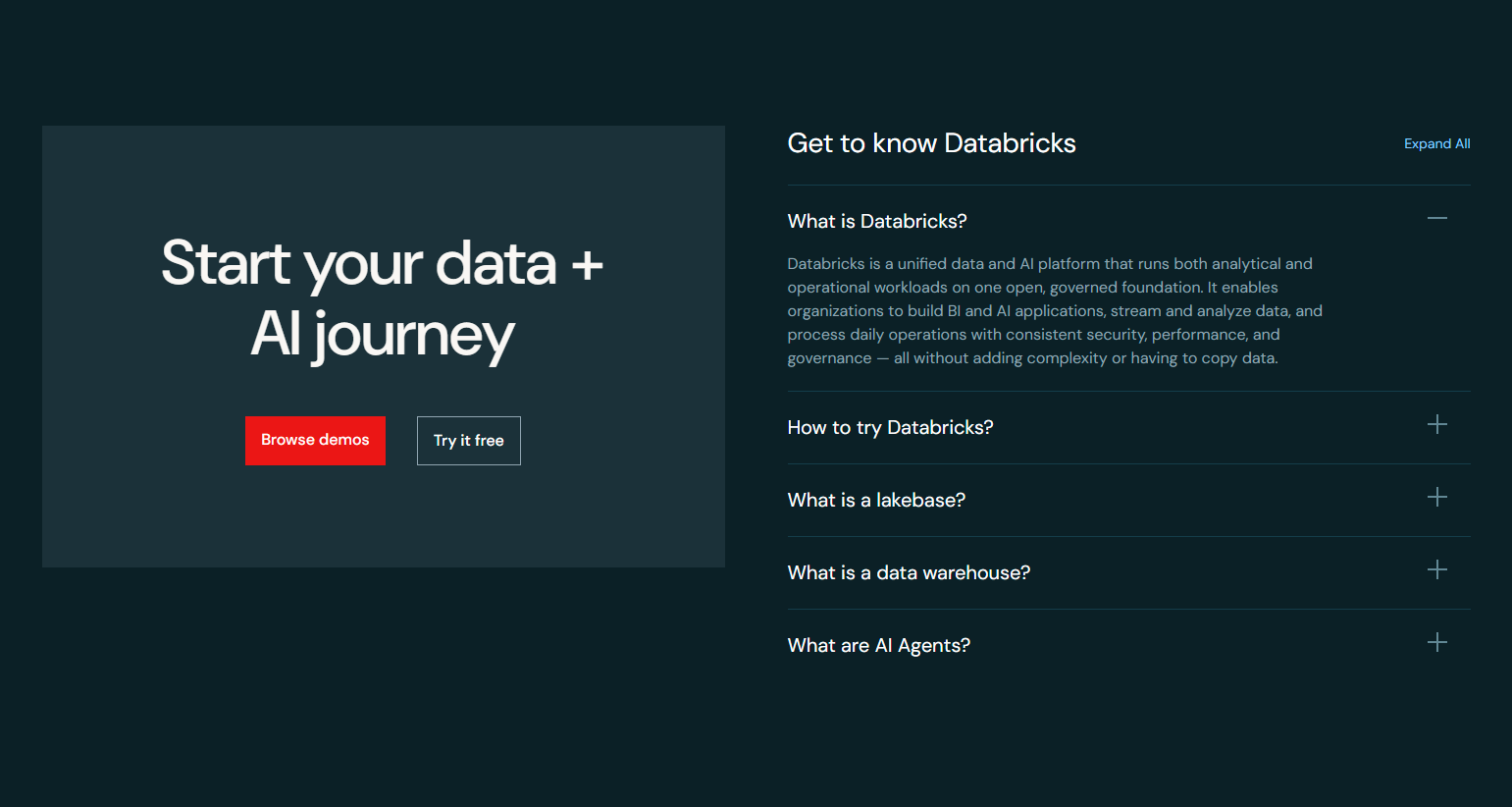Click the plus icon beside the lakebase question
Screen dimensions: 1512x807
click(1436, 497)
